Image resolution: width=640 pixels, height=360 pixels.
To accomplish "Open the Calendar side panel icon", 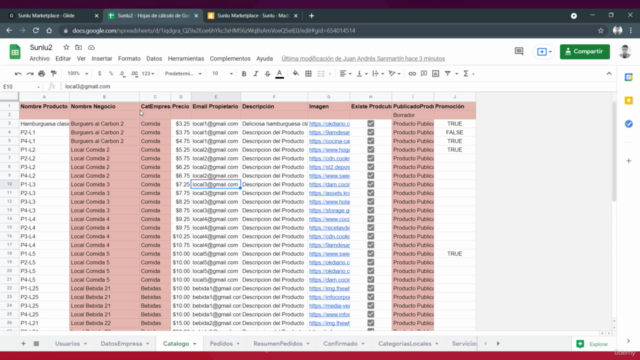I will [x=629, y=77].
